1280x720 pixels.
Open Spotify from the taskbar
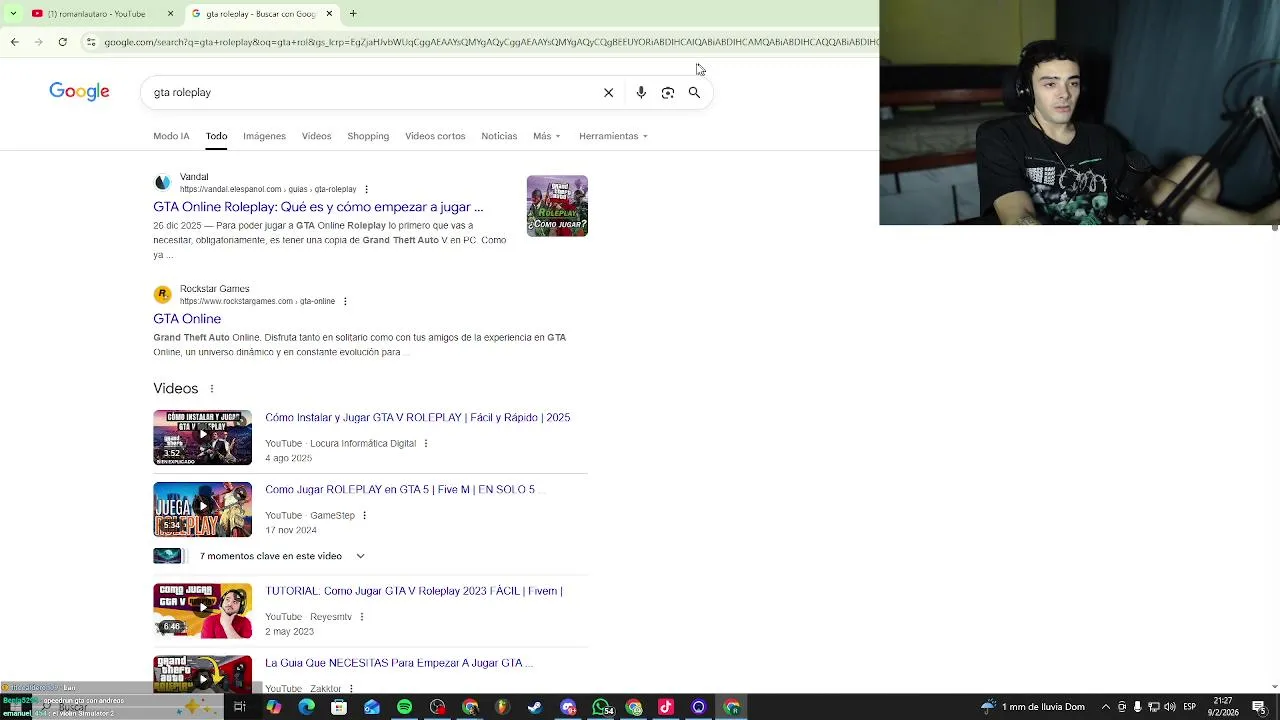point(404,707)
